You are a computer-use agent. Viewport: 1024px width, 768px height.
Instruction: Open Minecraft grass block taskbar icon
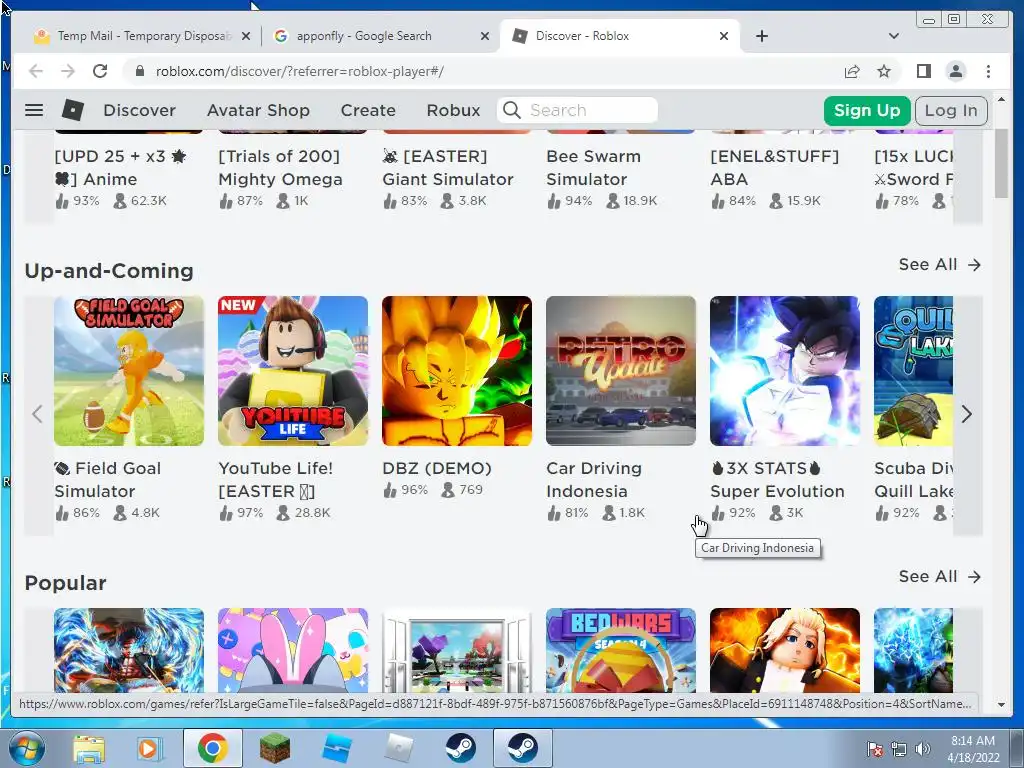click(274, 748)
